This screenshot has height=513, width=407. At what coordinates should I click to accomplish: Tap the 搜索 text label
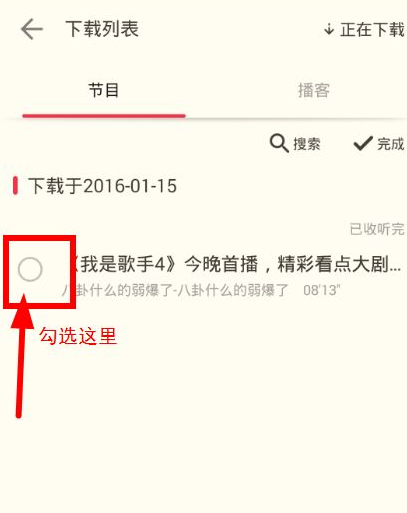[x=307, y=144]
